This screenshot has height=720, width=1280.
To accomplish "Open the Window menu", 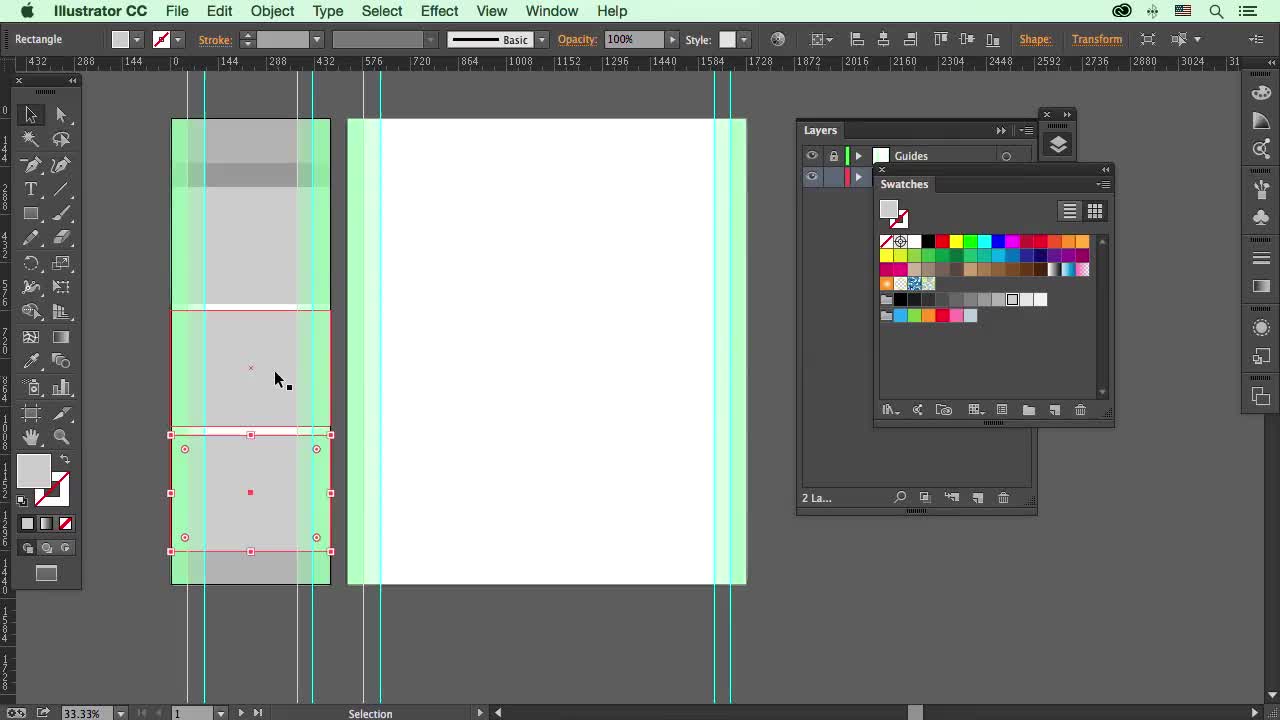I will click(x=551, y=11).
